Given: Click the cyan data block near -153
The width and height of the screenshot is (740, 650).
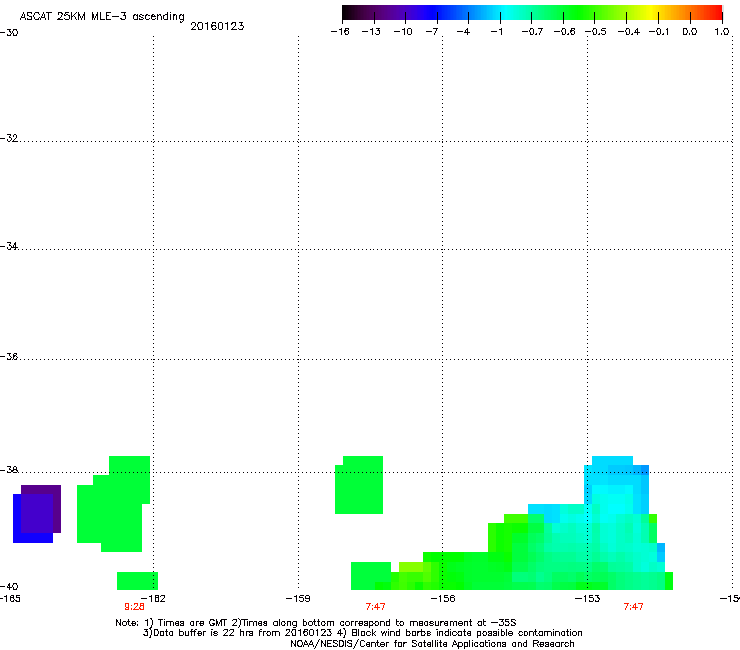Looking at the screenshot, I should point(616,485).
